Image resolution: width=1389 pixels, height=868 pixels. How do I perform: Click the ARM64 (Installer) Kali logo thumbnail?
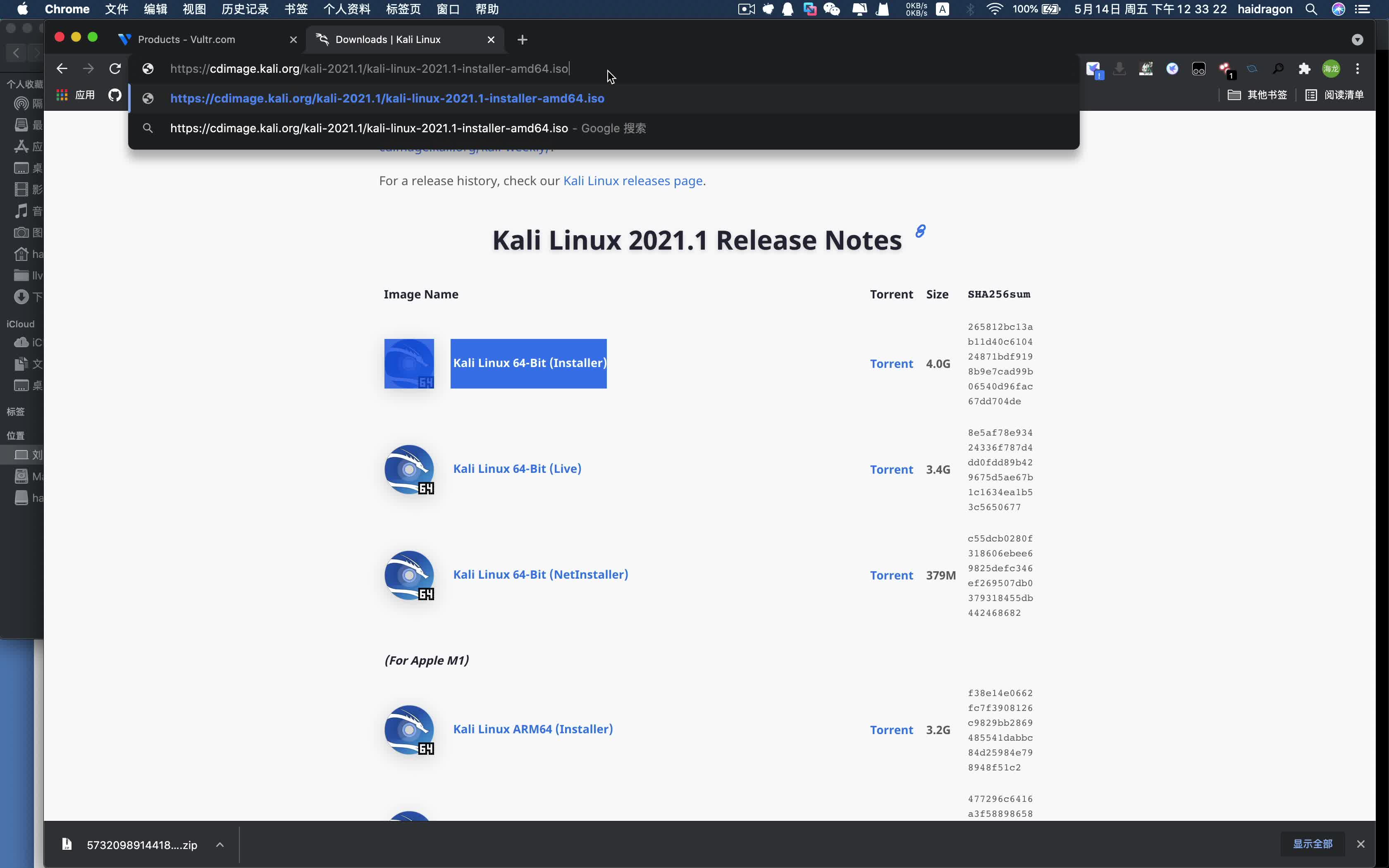[x=409, y=730]
